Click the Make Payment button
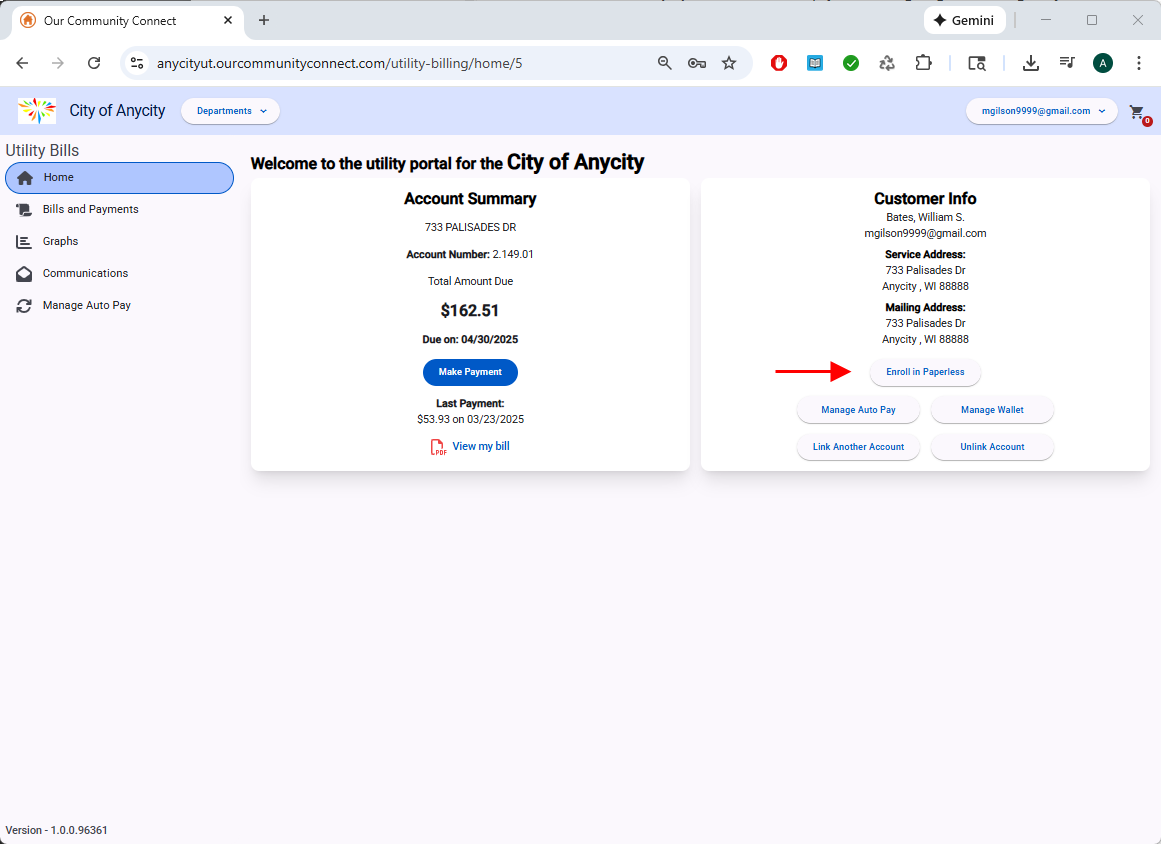The height and width of the screenshot is (844, 1161). point(470,372)
